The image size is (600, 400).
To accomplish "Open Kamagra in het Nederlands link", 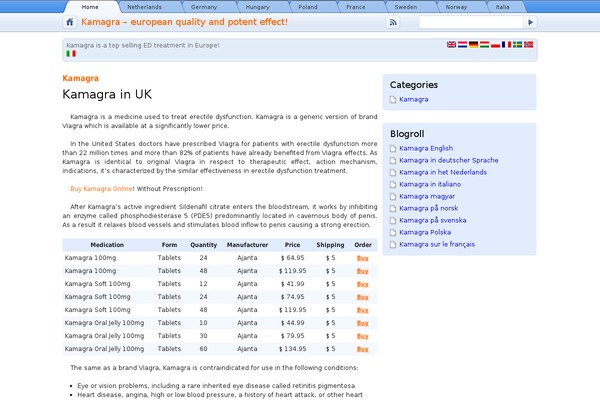I will point(443,172).
